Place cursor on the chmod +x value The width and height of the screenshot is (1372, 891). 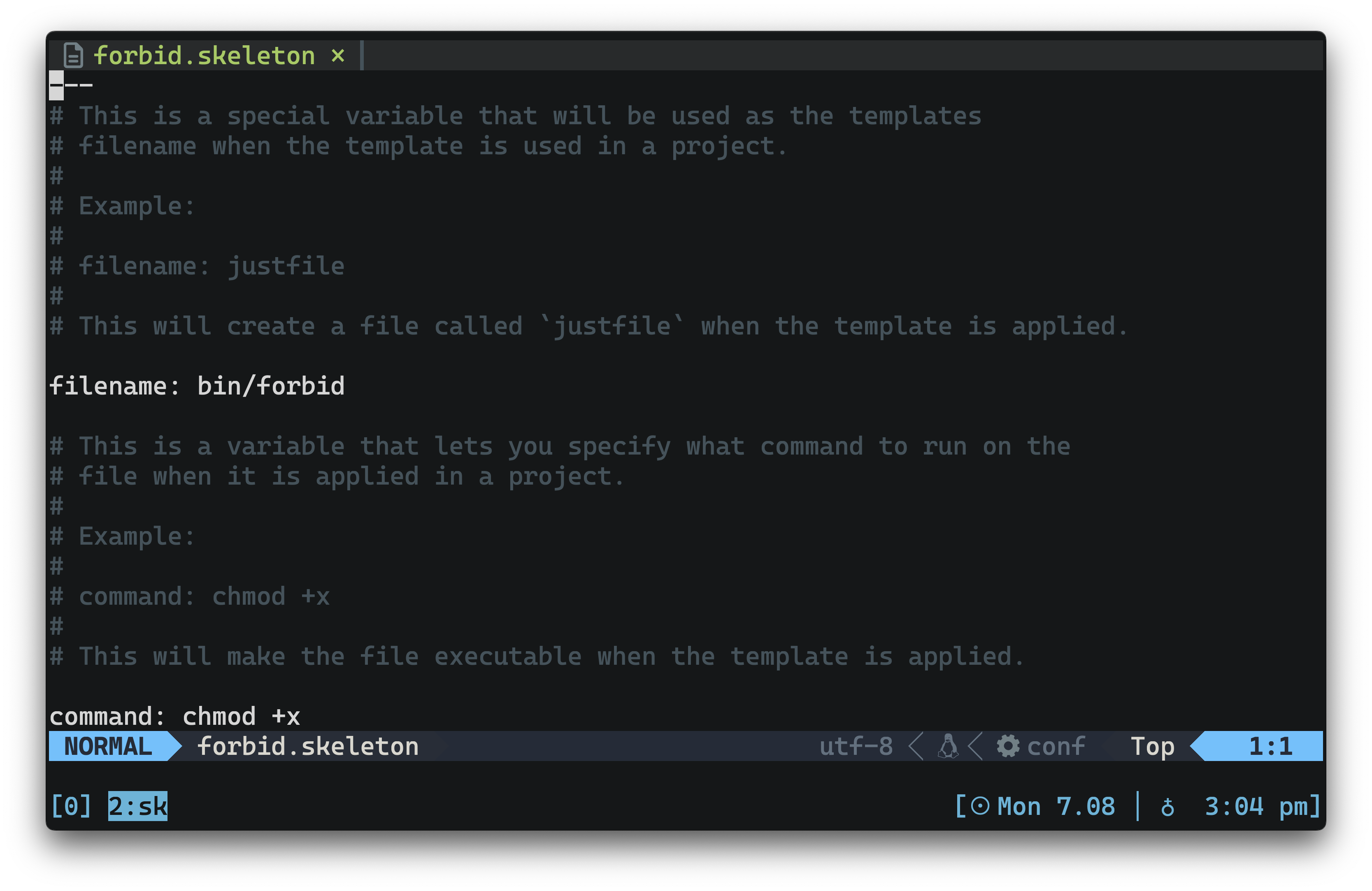(x=241, y=716)
